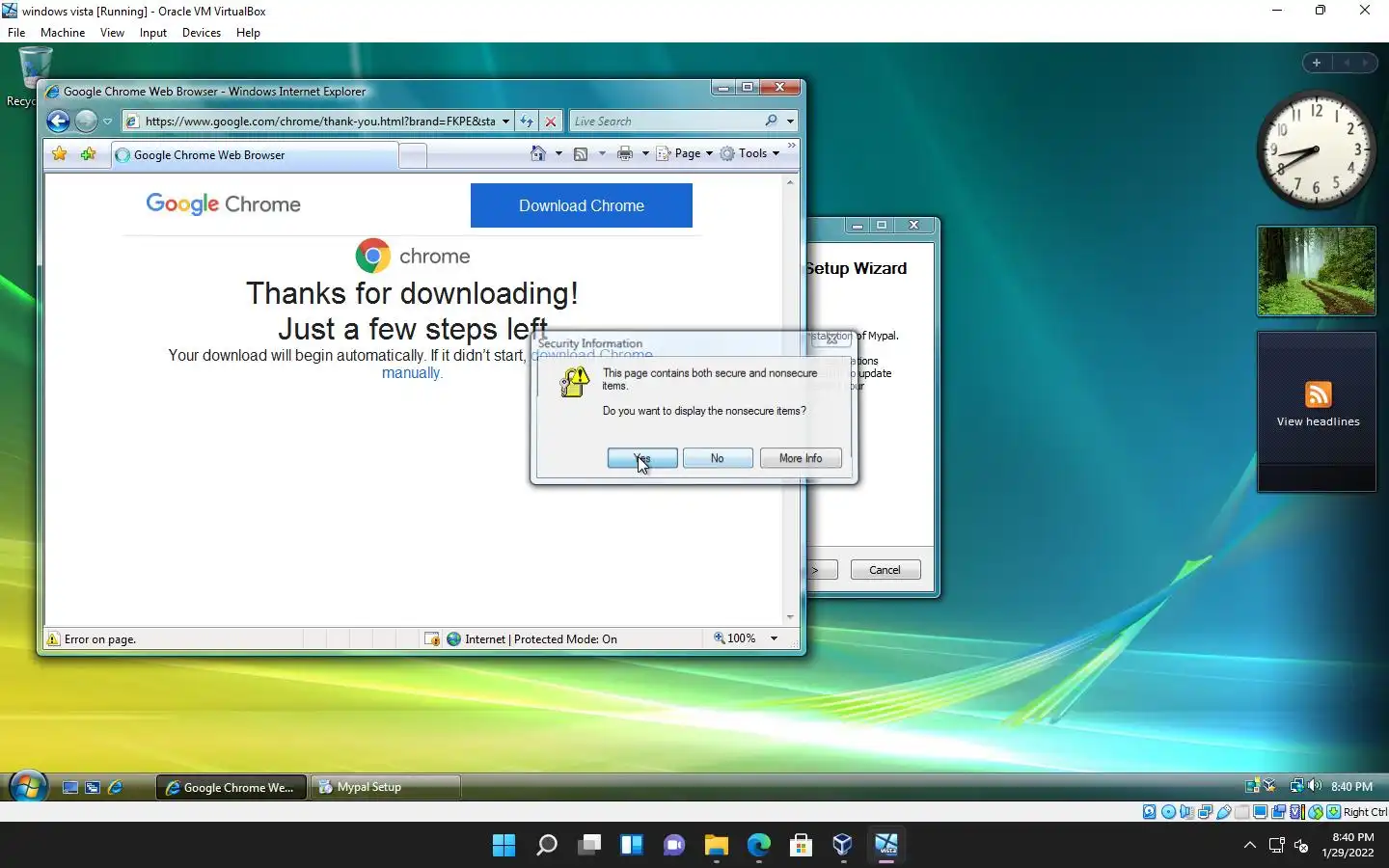The width and height of the screenshot is (1389, 868).
Task: Open the VirtualBox View menu
Action: [112, 33]
